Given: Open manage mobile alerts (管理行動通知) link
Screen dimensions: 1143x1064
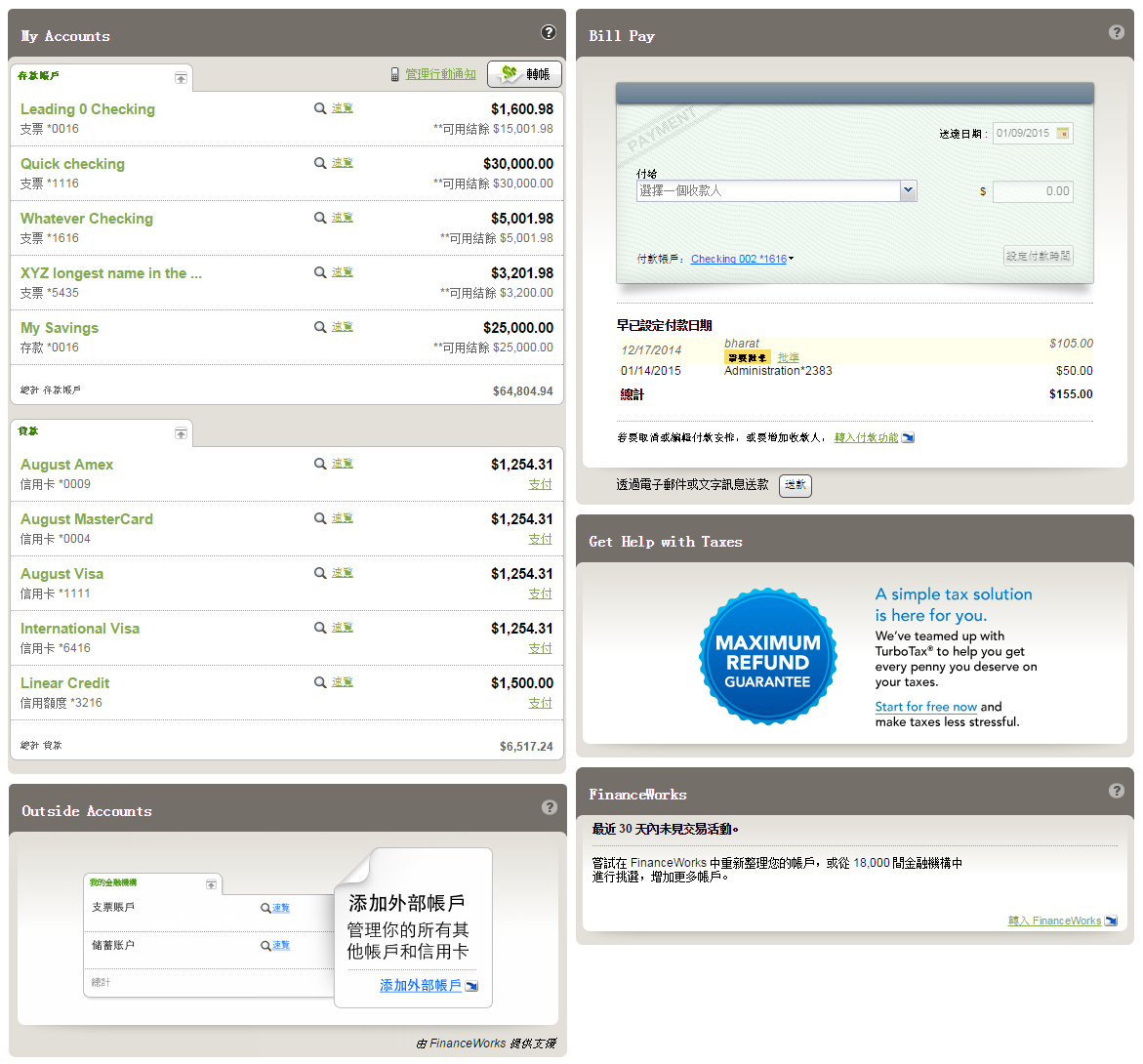Looking at the screenshot, I should [x=440, y=74].
